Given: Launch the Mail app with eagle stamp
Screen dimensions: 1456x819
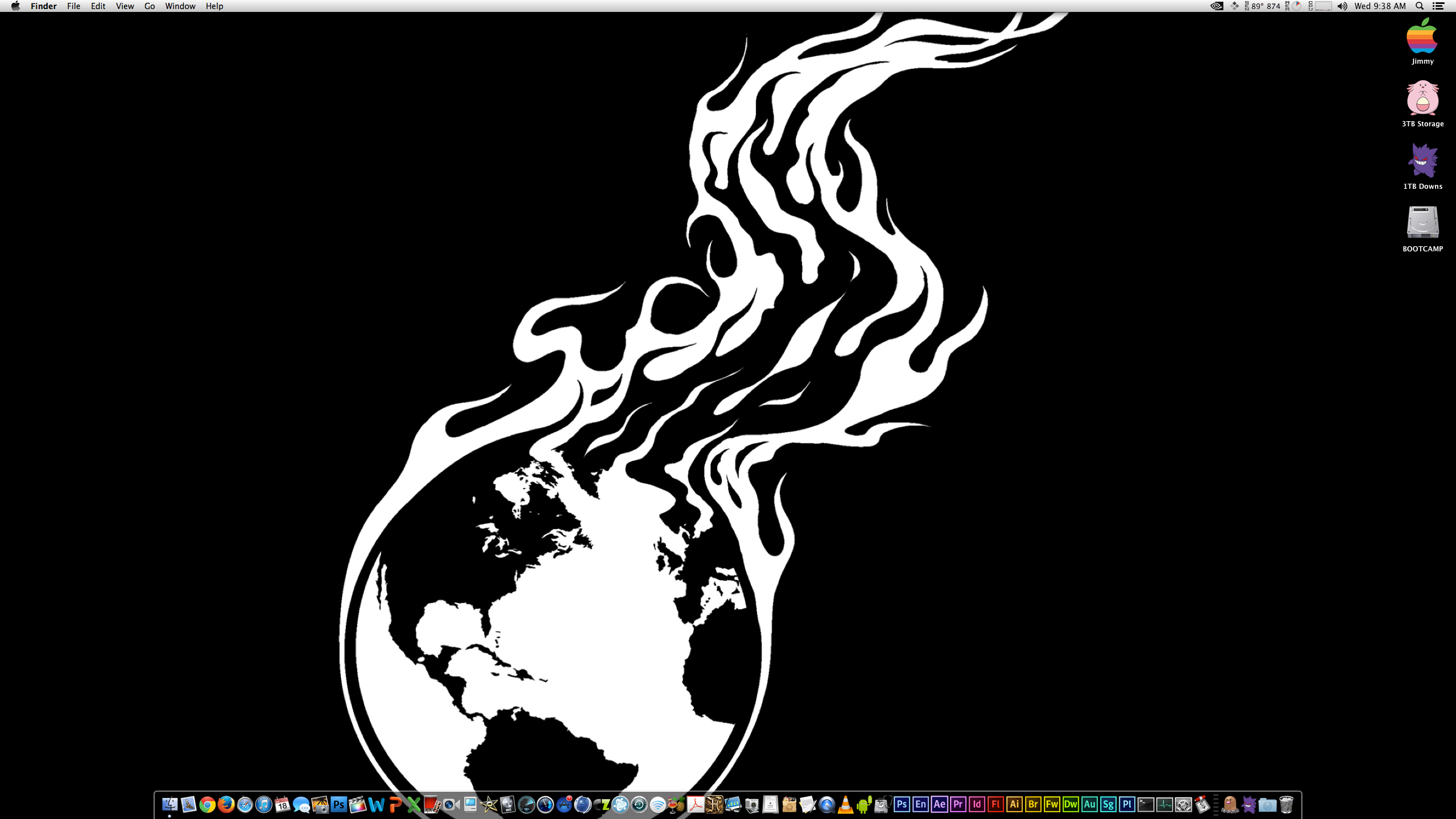Looking at the screenshot, I should click(x=188, y=804).
